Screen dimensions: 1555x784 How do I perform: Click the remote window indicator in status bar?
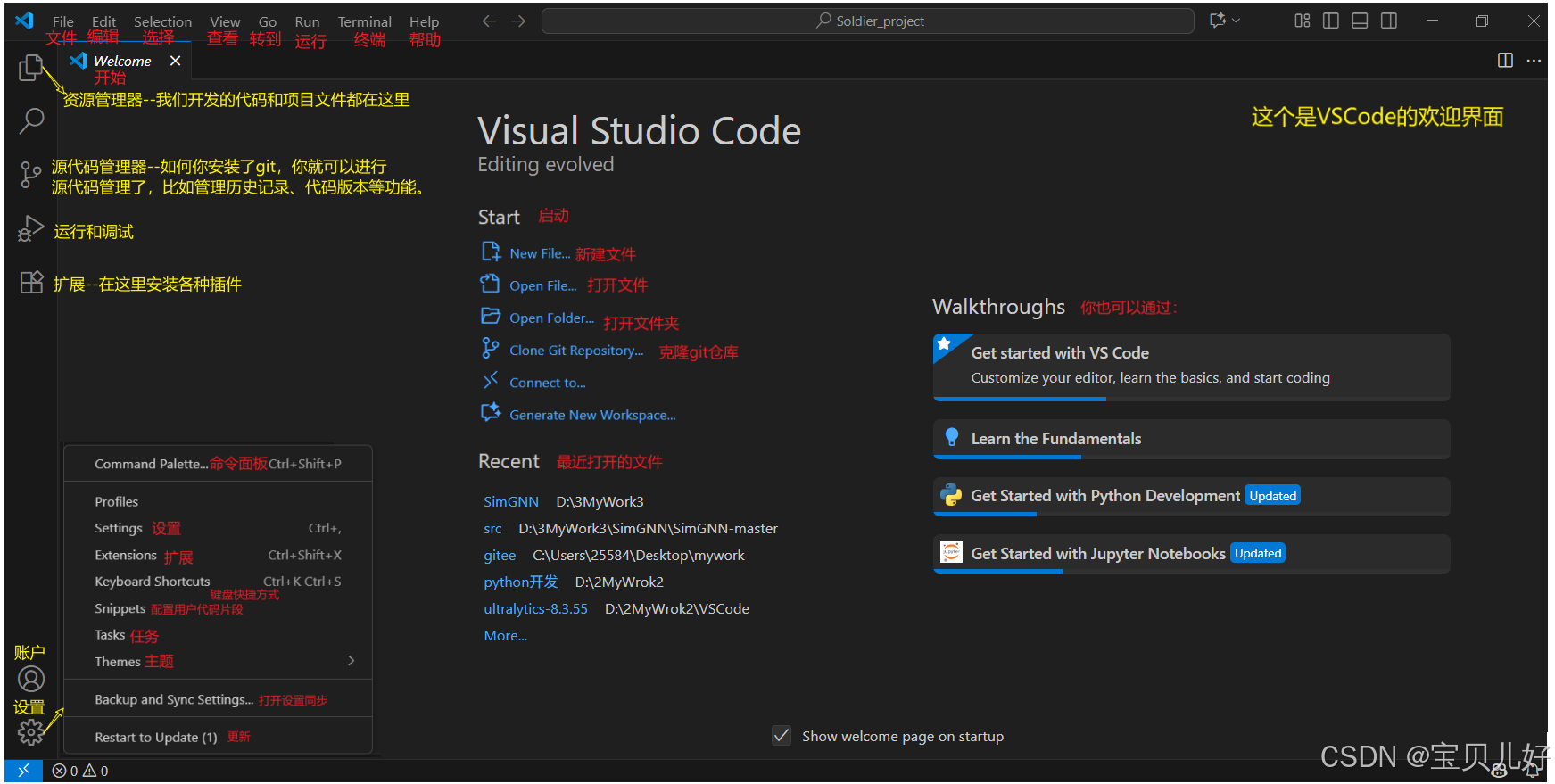click(23, 771)
